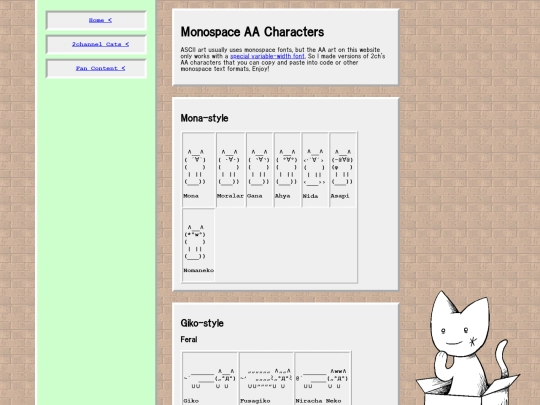Select the Mona ASCII cat art
The image size is (540, 405).
[x=195, y=167]
